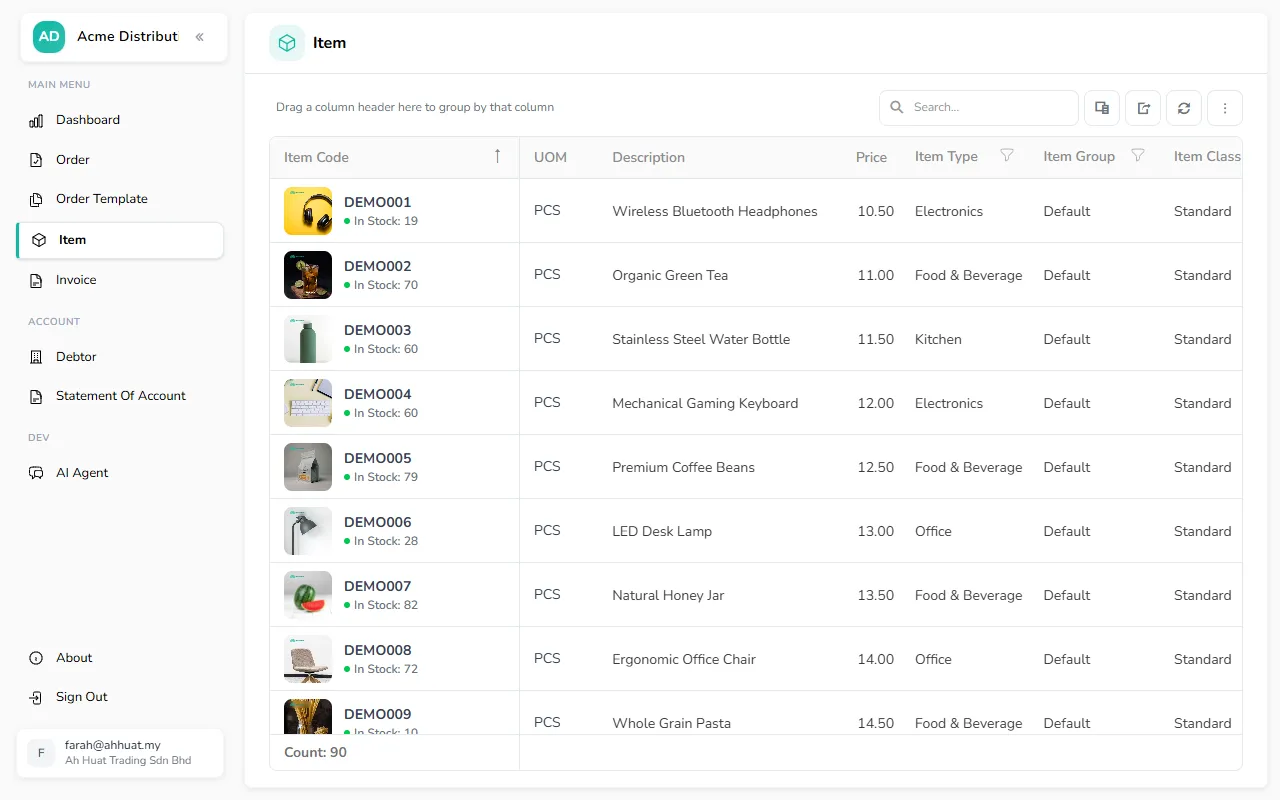Go to Order Template page
This screenshot has width=1280, height=800.
pos(120,199)
